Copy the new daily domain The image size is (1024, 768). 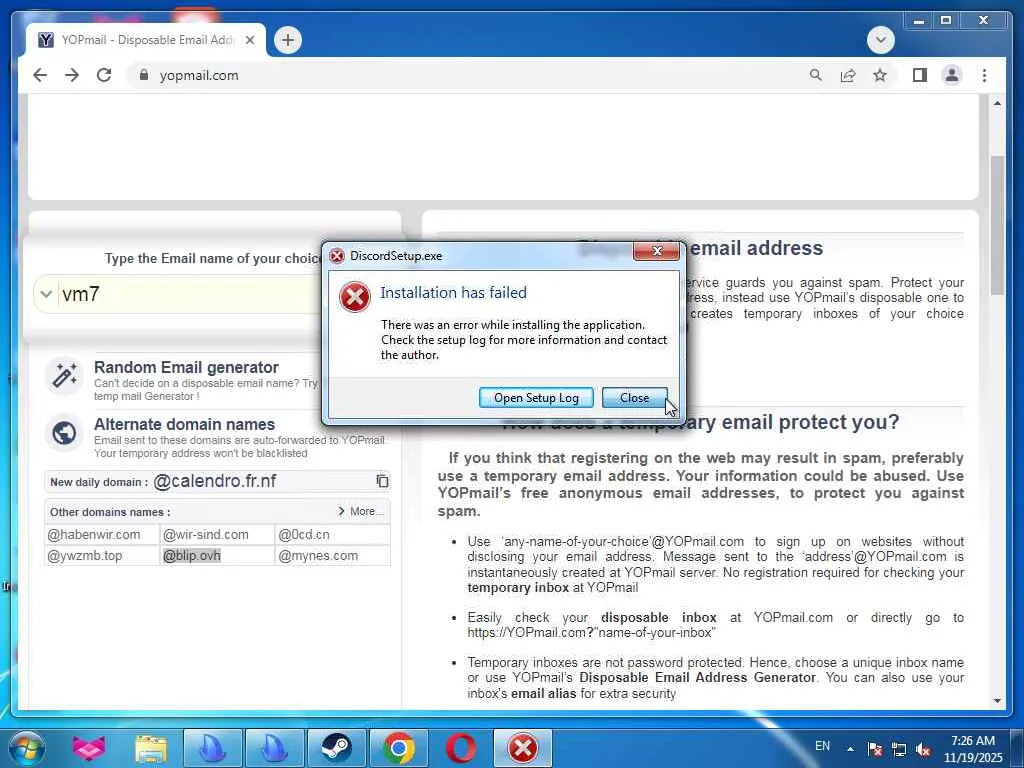382,481
